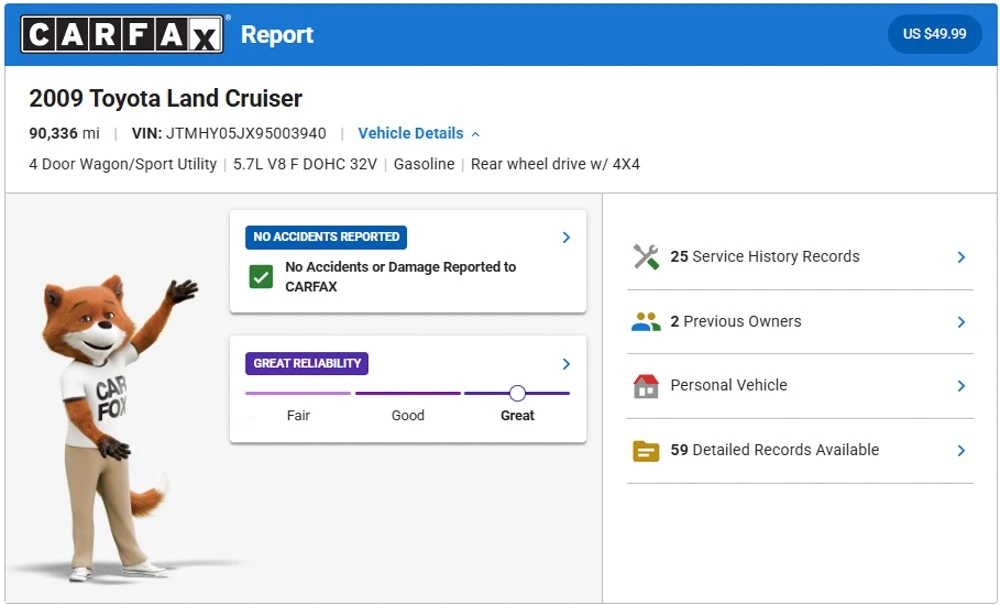Expand Personal Vehicle chevron
The image size is (1000, 605).
coord(961,386)
